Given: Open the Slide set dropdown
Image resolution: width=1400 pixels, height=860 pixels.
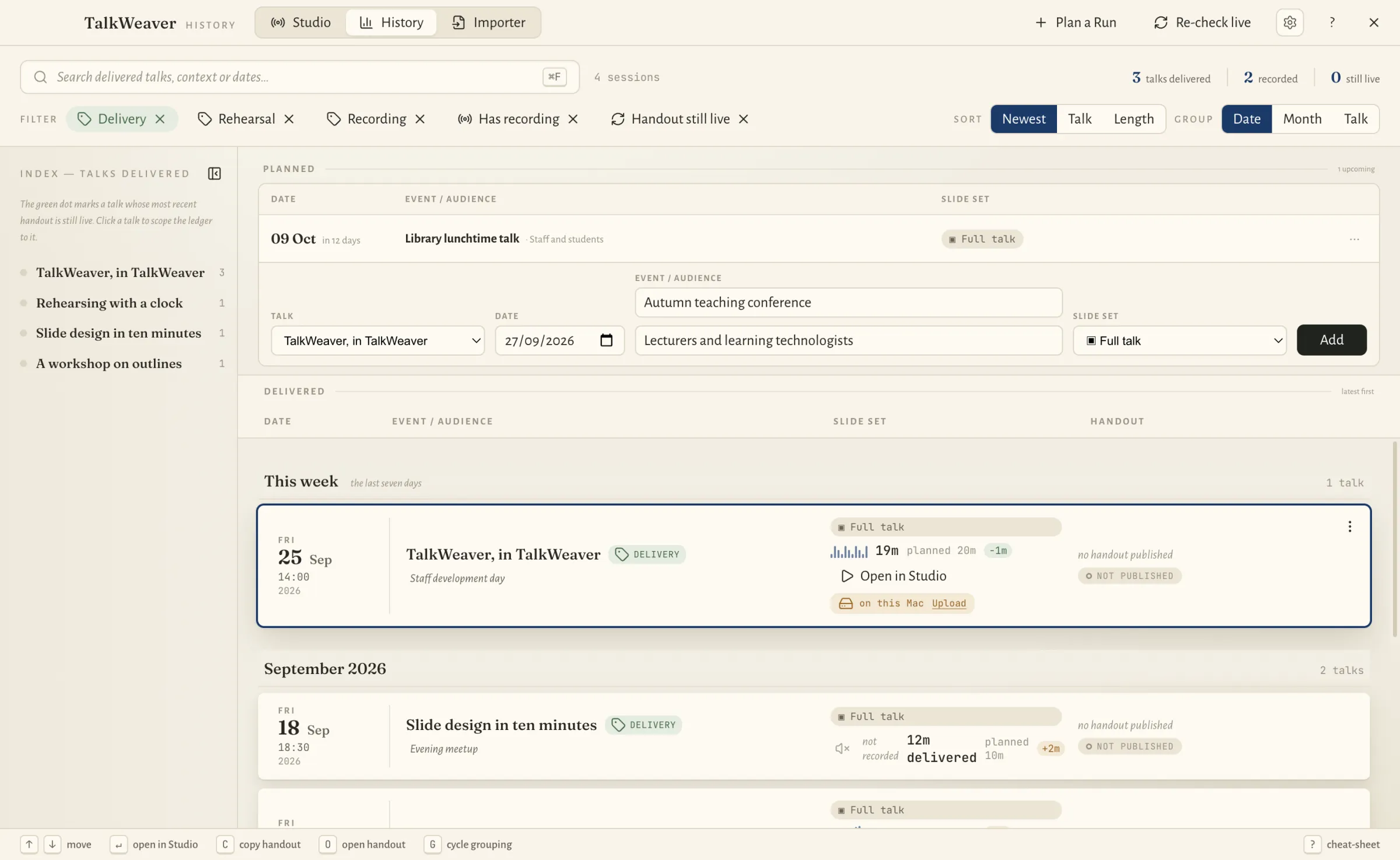Looking at the screenshot, I should 1179,341.
